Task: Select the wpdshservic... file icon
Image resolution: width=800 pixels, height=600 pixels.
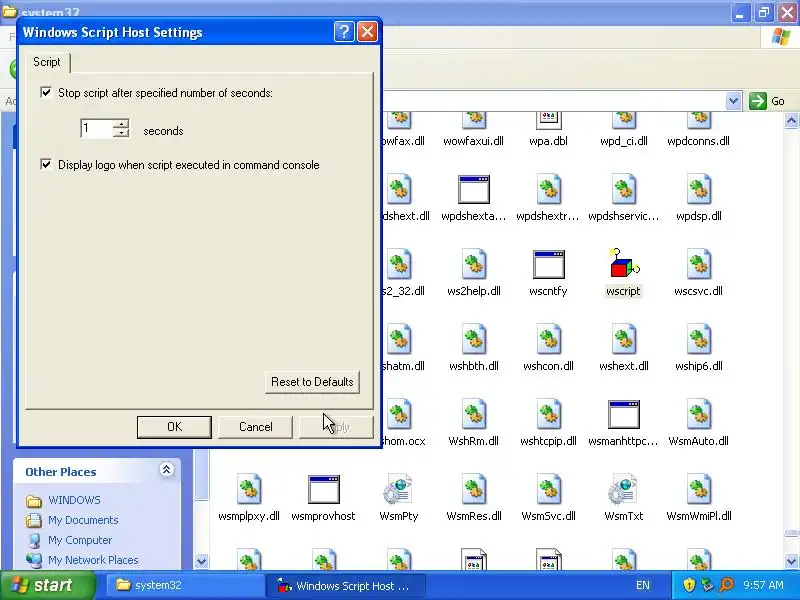Action: (623, 189)
